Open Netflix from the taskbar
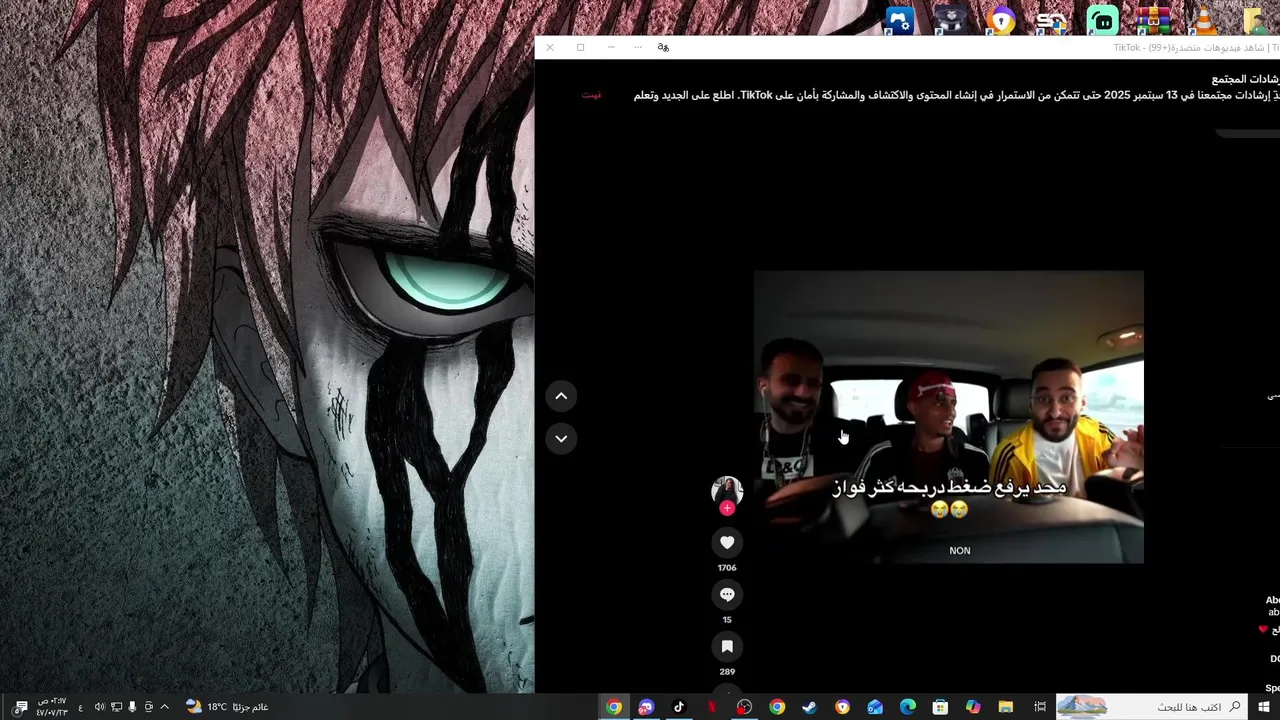Screen dimensions: 1280x720 [x=712, y=707]
